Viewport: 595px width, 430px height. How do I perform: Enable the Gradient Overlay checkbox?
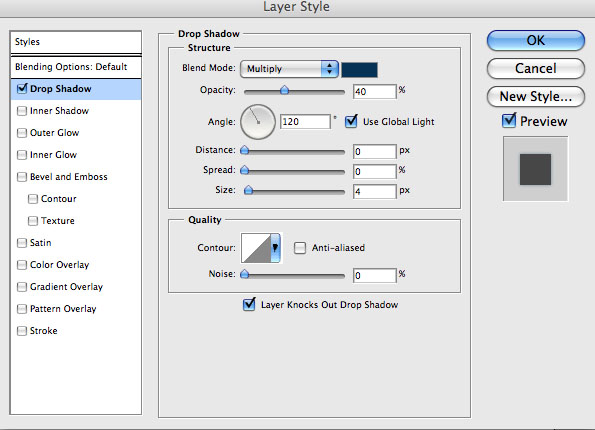[22, 287]
